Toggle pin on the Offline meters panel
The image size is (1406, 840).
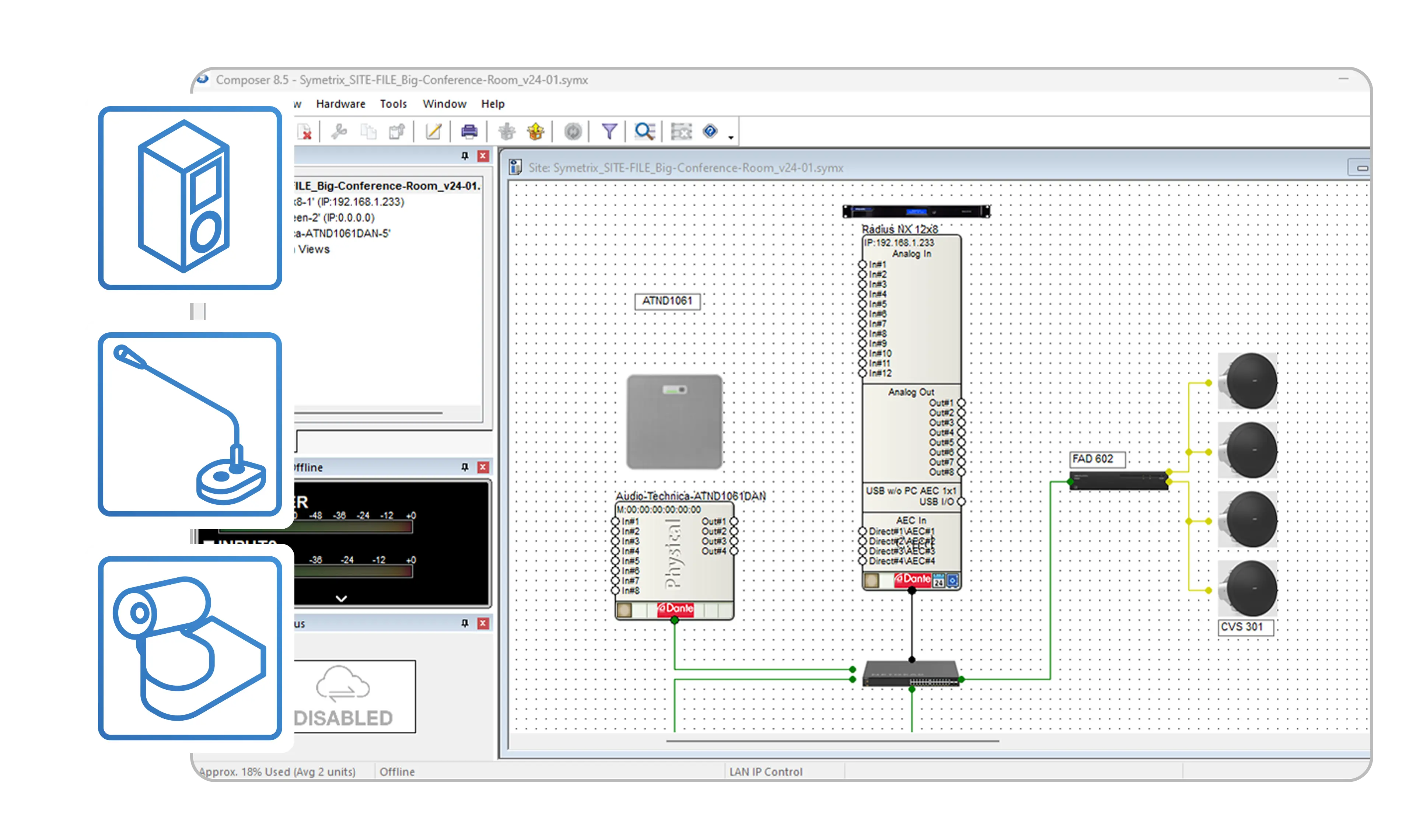(x=465, y=467)
